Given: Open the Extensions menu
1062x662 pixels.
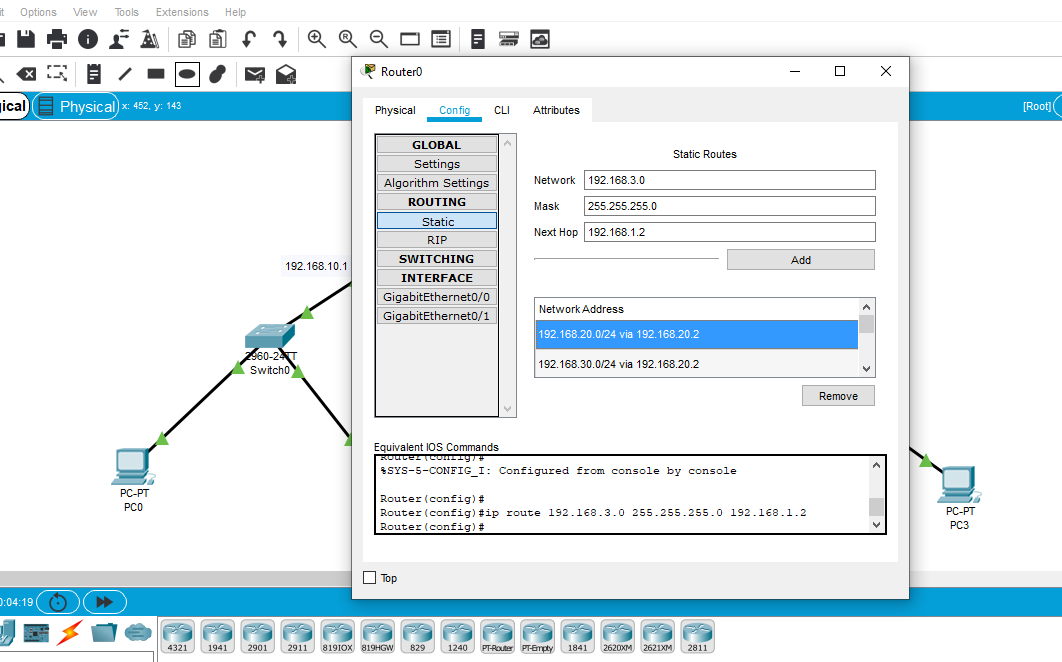Looking at the screenshot, I should pos(182,12).
